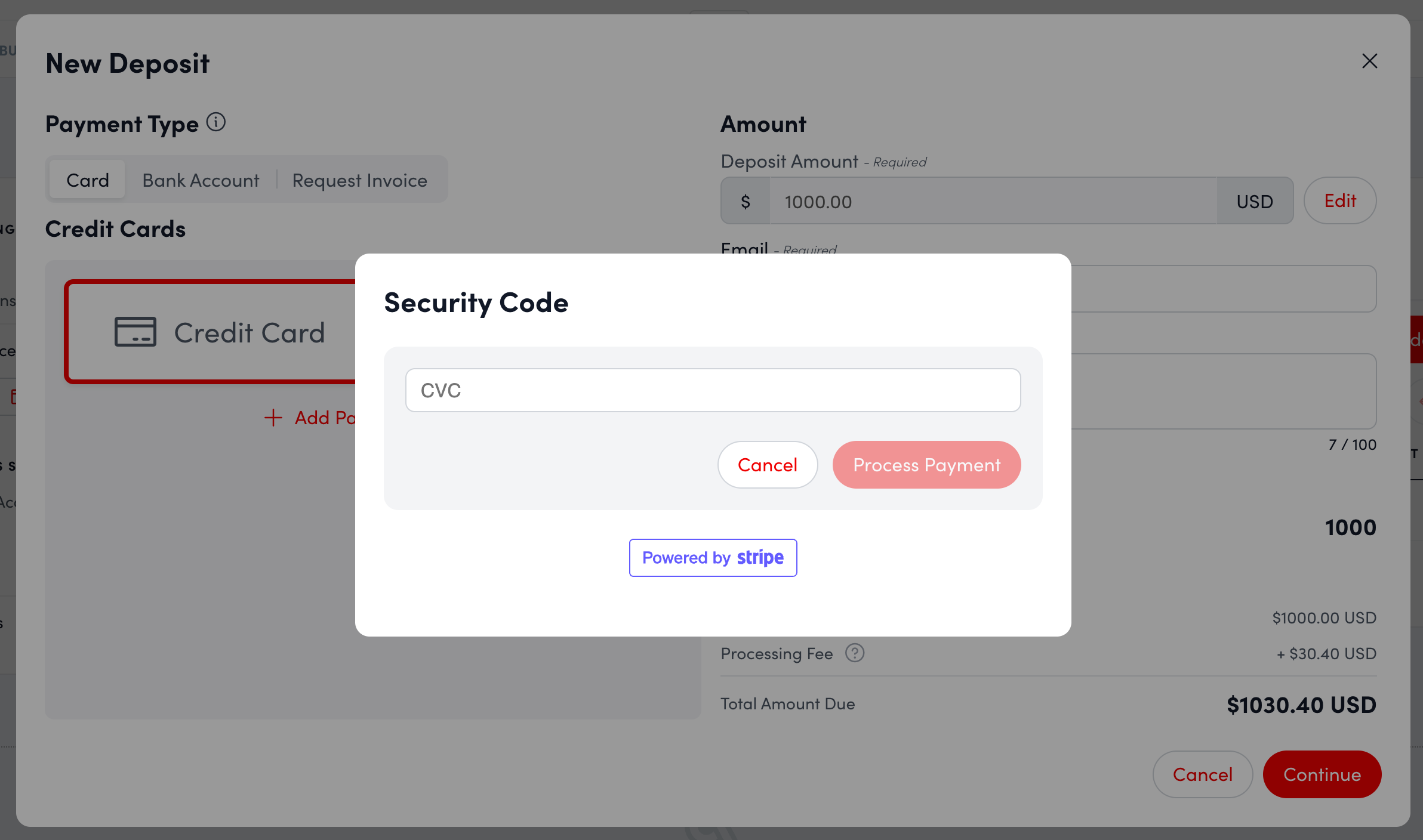1423x840 pixels.
Task: Cancel the New Deposit dialog at the bottom
Action: click(1202, 774)
